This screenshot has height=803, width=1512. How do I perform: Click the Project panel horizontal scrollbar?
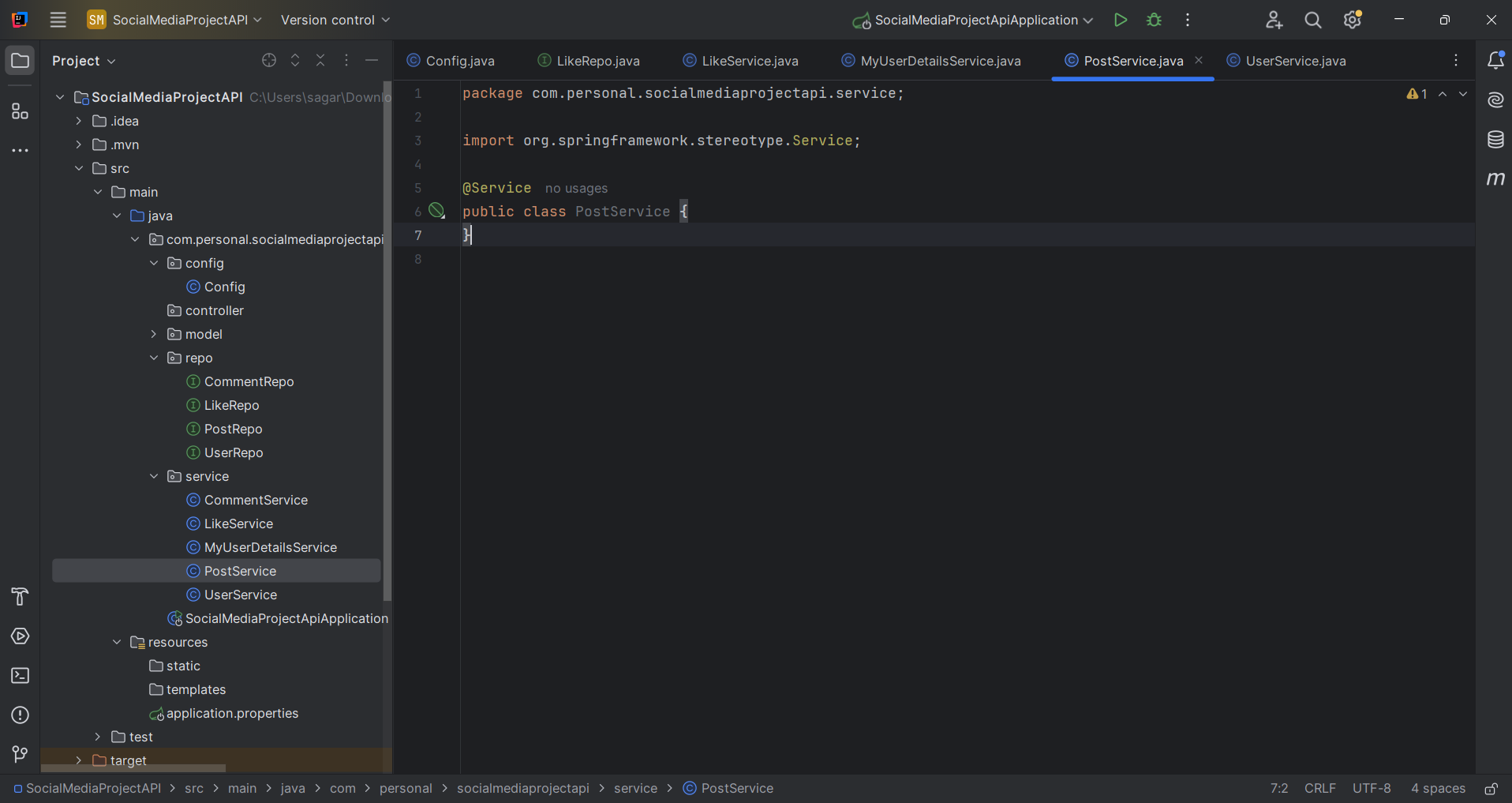click(133, 767)
